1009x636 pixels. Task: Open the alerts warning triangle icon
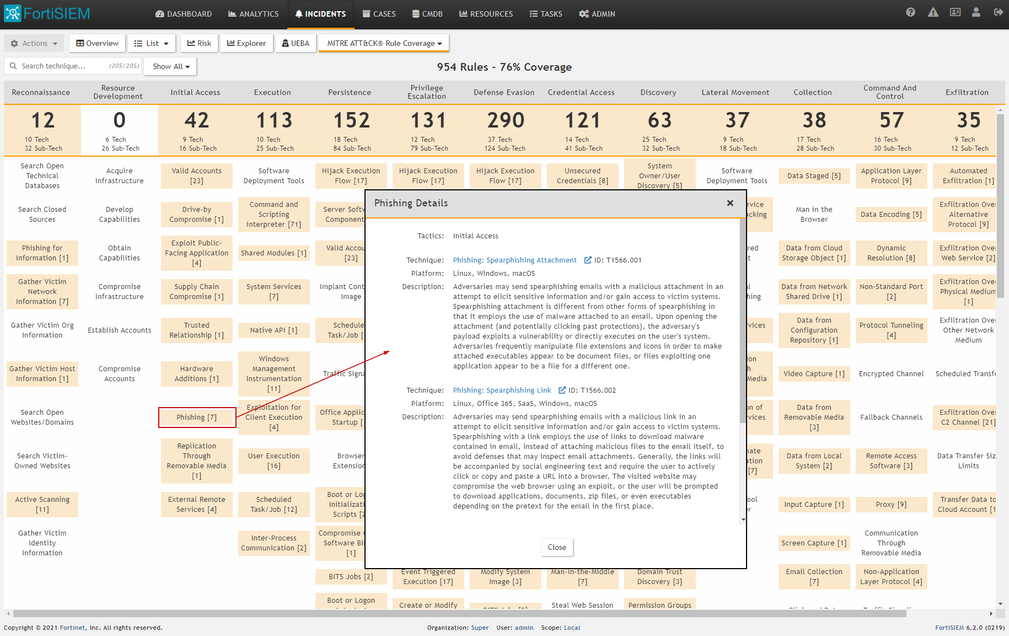933,12
